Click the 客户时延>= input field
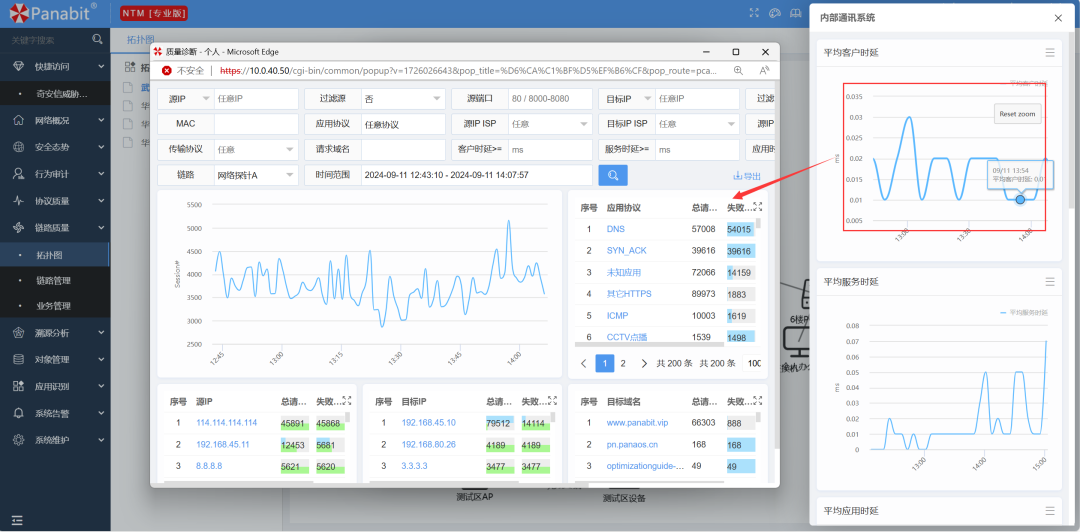This screenshot has height=532, width=1080. coord(550,149)
